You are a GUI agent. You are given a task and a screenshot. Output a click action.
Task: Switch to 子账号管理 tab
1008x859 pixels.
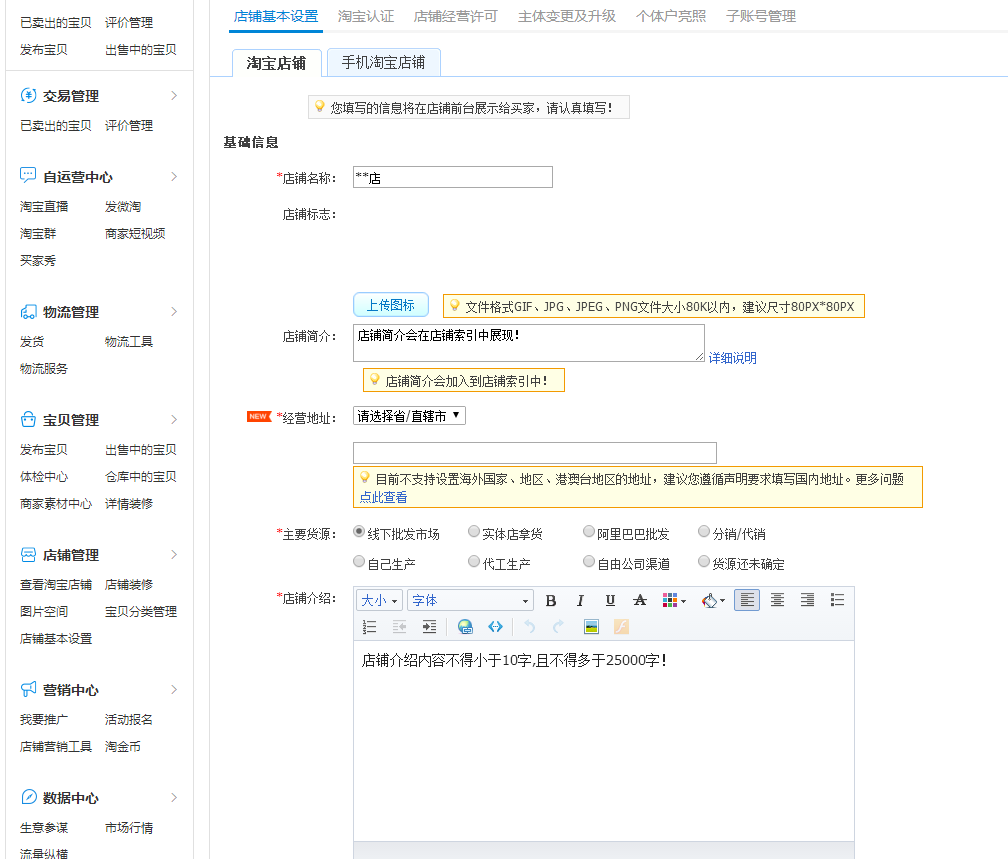point(760,16)
